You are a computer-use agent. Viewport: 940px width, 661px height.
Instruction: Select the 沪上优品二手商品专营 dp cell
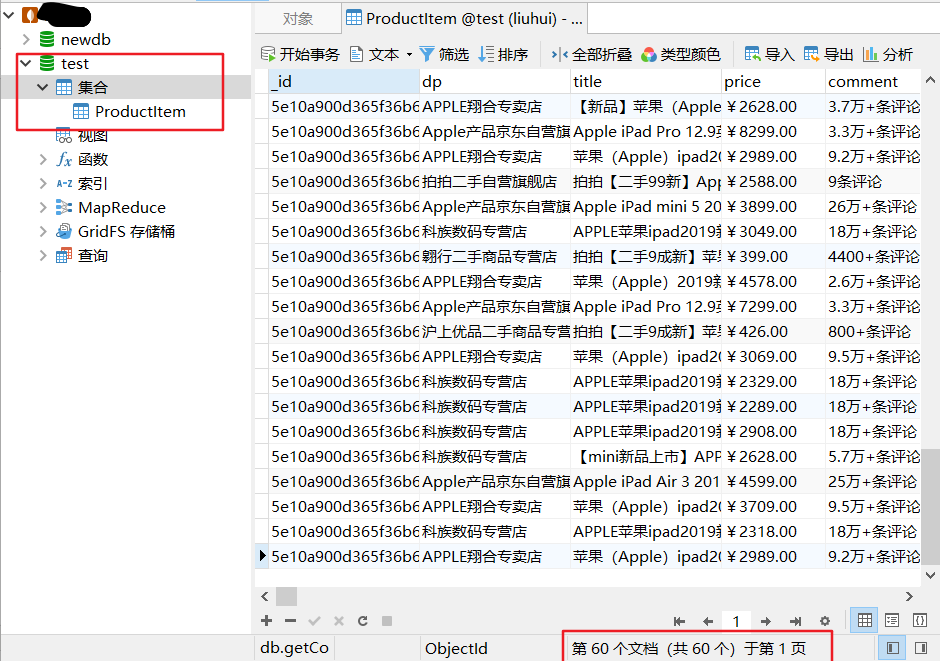click(x=495, y=331)
